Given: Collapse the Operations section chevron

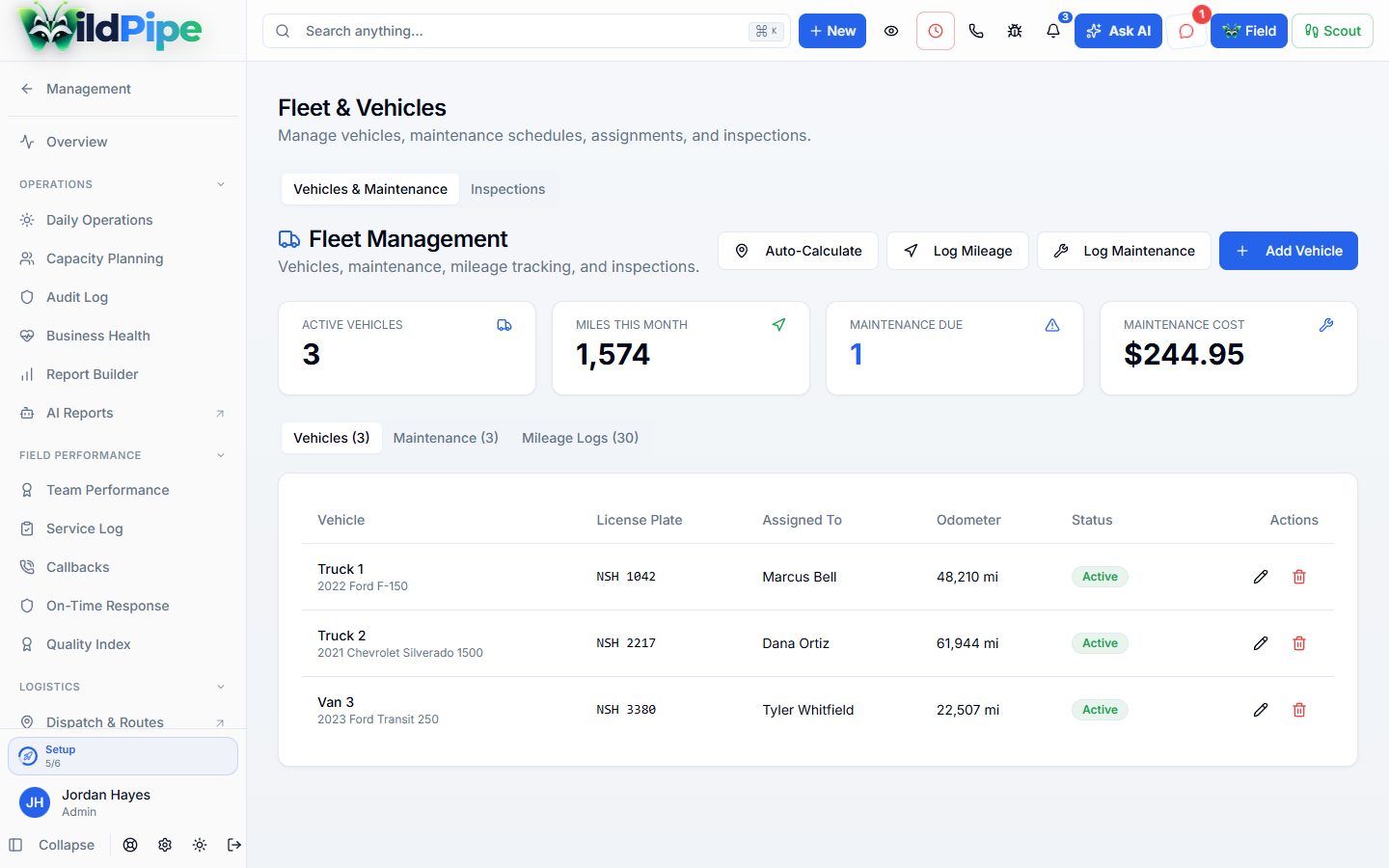Looking at the screenshot, I should click(x=221, y=184).
